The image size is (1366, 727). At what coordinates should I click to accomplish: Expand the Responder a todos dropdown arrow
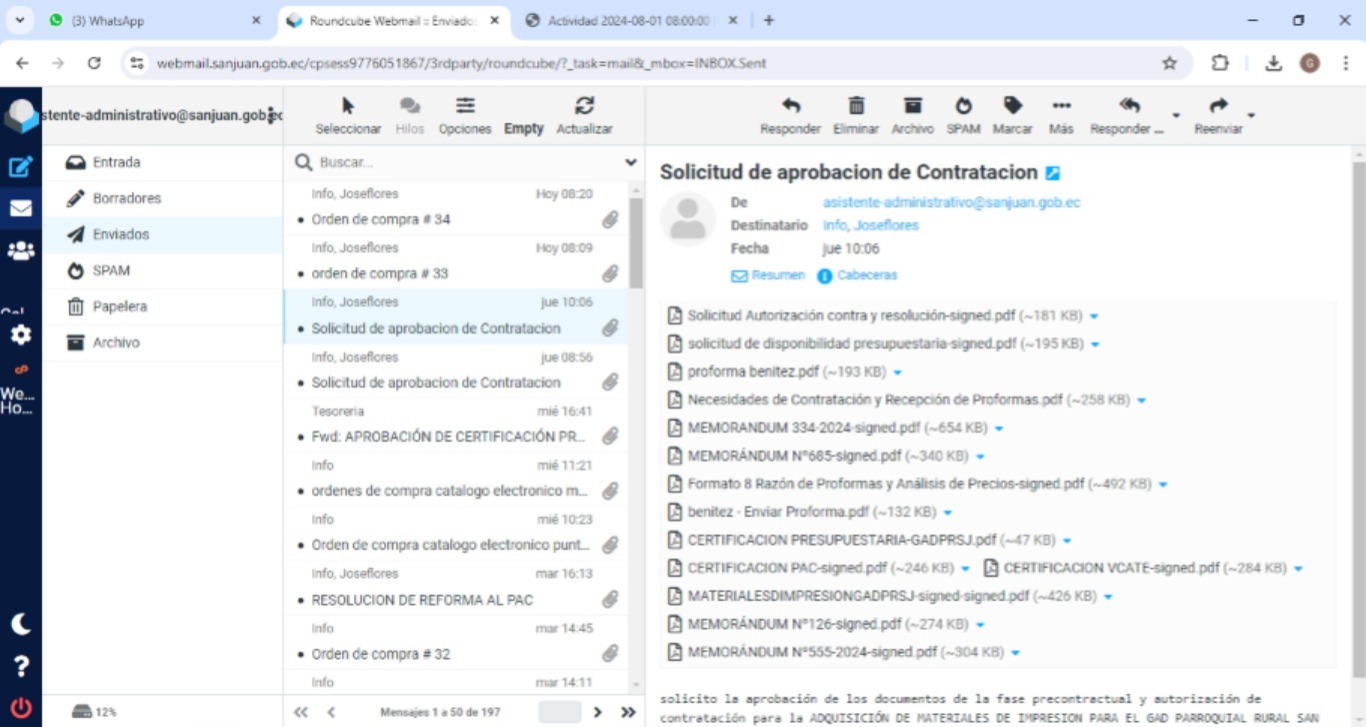pos(1176,115)
